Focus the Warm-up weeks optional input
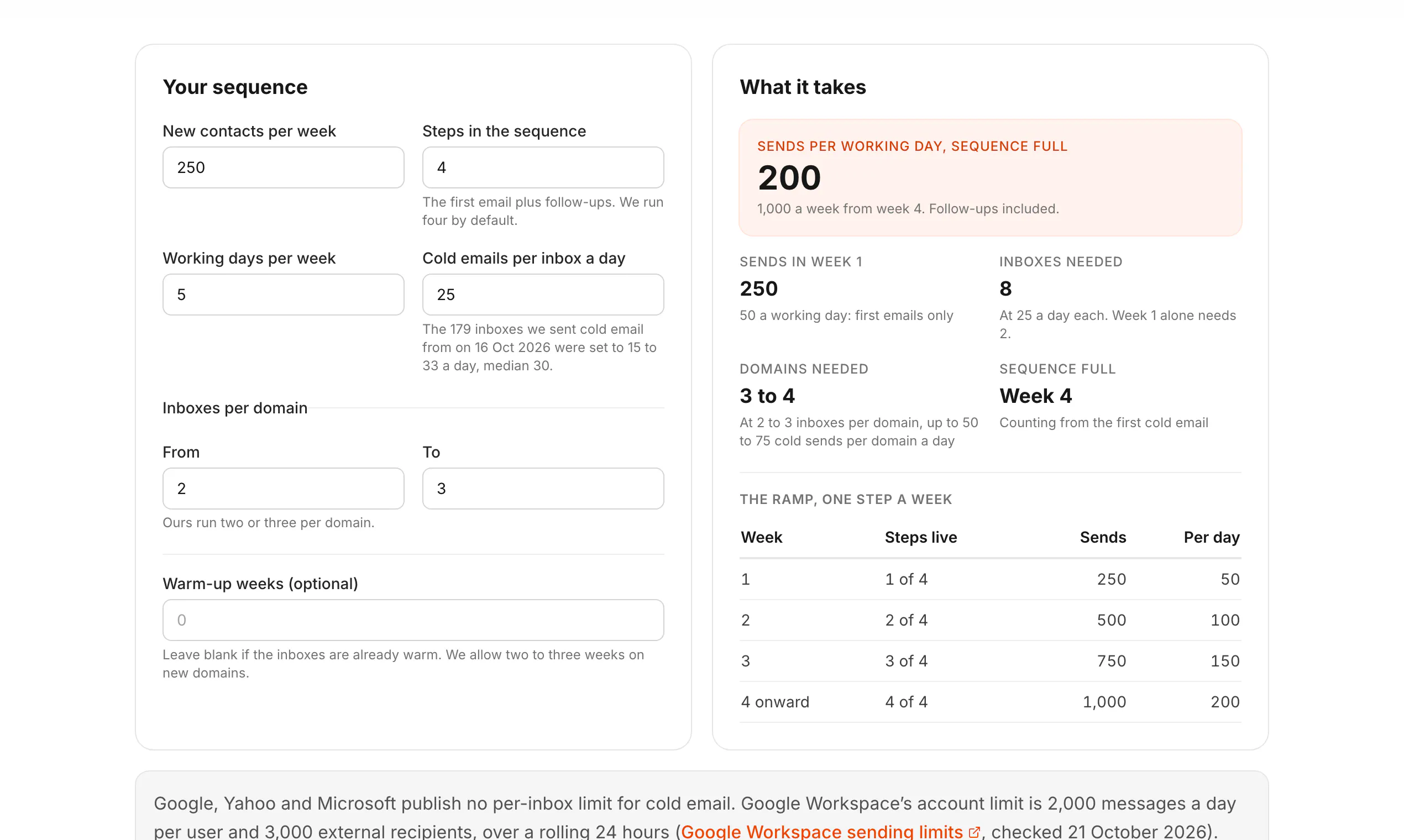 [413, 620]
